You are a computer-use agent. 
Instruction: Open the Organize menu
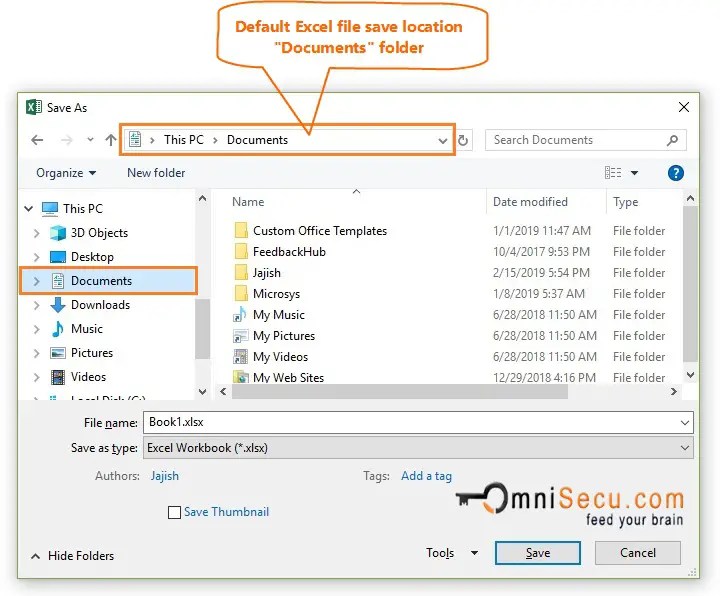(x=66, y=173)
